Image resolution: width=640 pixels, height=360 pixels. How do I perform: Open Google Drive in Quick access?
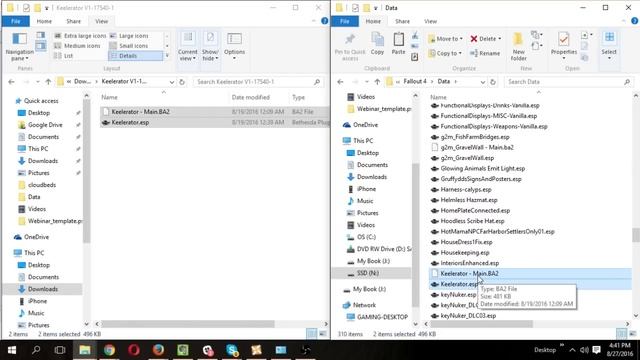tap(45, 125)
